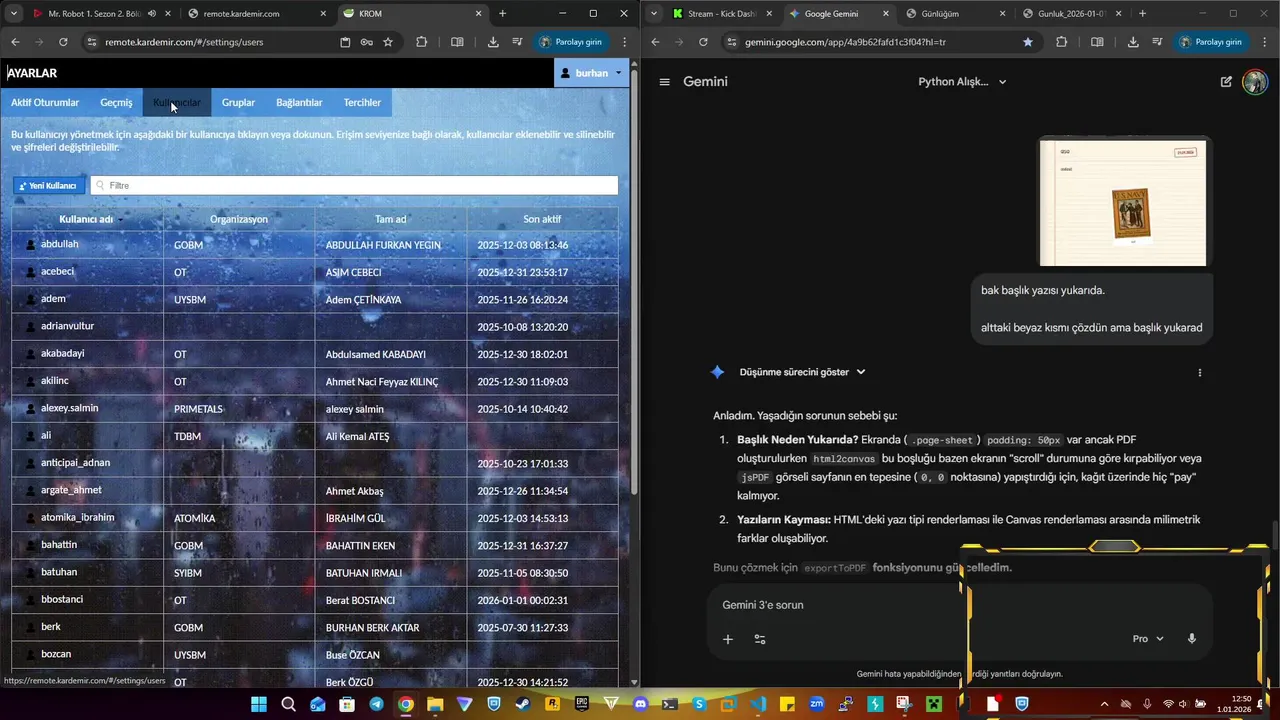Open Discord from the taskbar
This screenshot has height=720, width=1280.
point(640,704)
